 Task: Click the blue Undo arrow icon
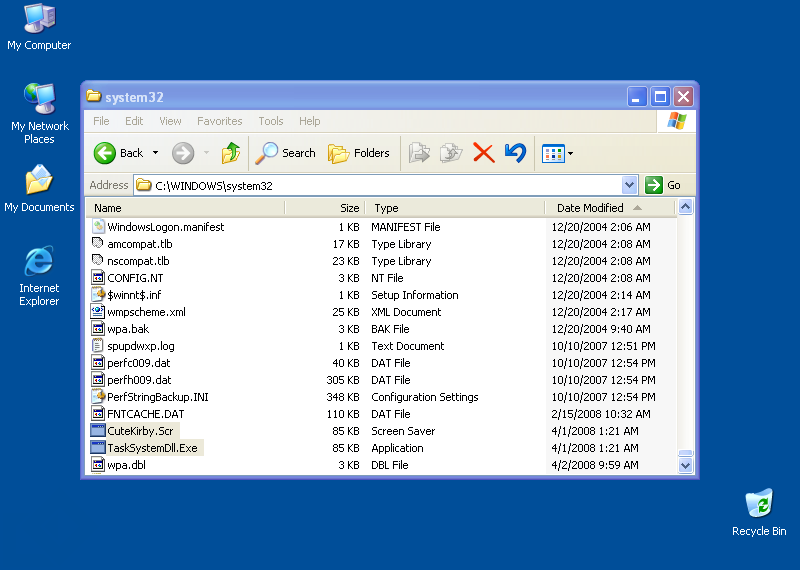(515, 153)
